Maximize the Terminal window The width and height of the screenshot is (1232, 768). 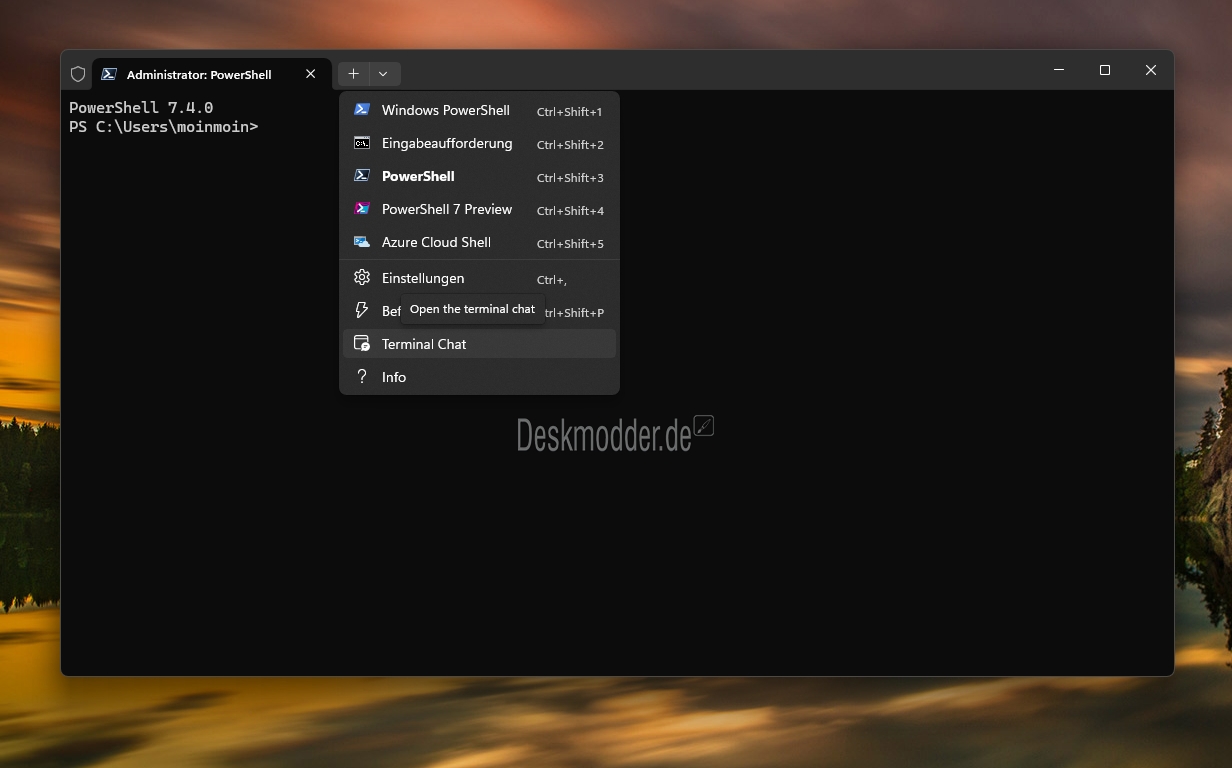pos(1105,70)
